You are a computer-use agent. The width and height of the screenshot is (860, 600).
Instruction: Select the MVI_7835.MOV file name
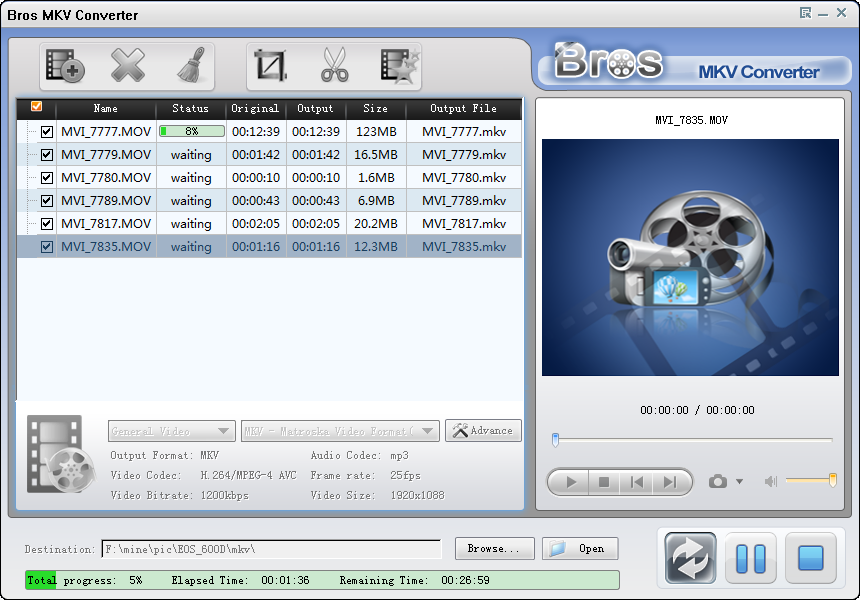[106, 247]
